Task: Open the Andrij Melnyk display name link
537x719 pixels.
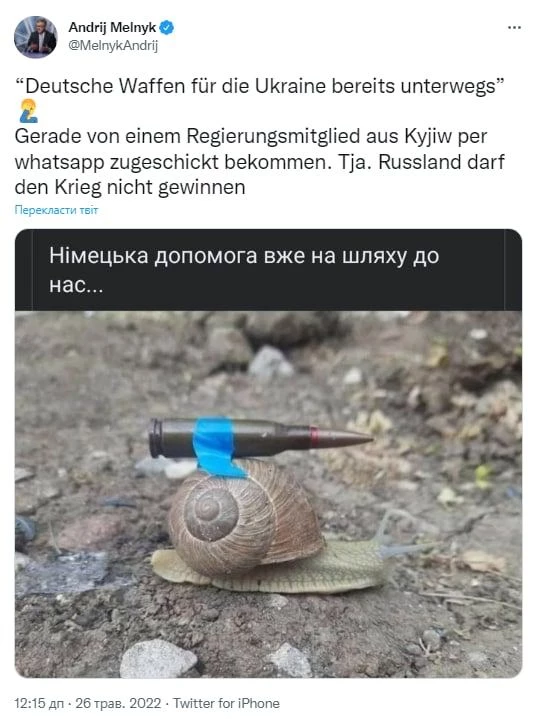Action: 112,28
